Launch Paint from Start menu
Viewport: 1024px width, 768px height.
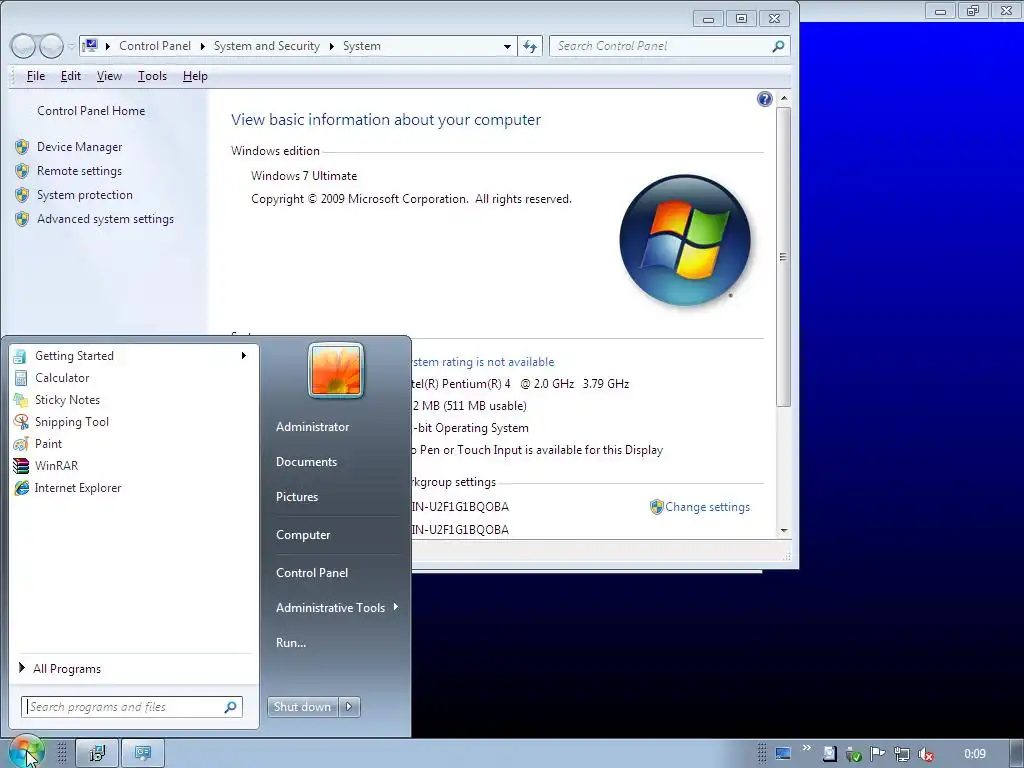[x=48, y=444]
